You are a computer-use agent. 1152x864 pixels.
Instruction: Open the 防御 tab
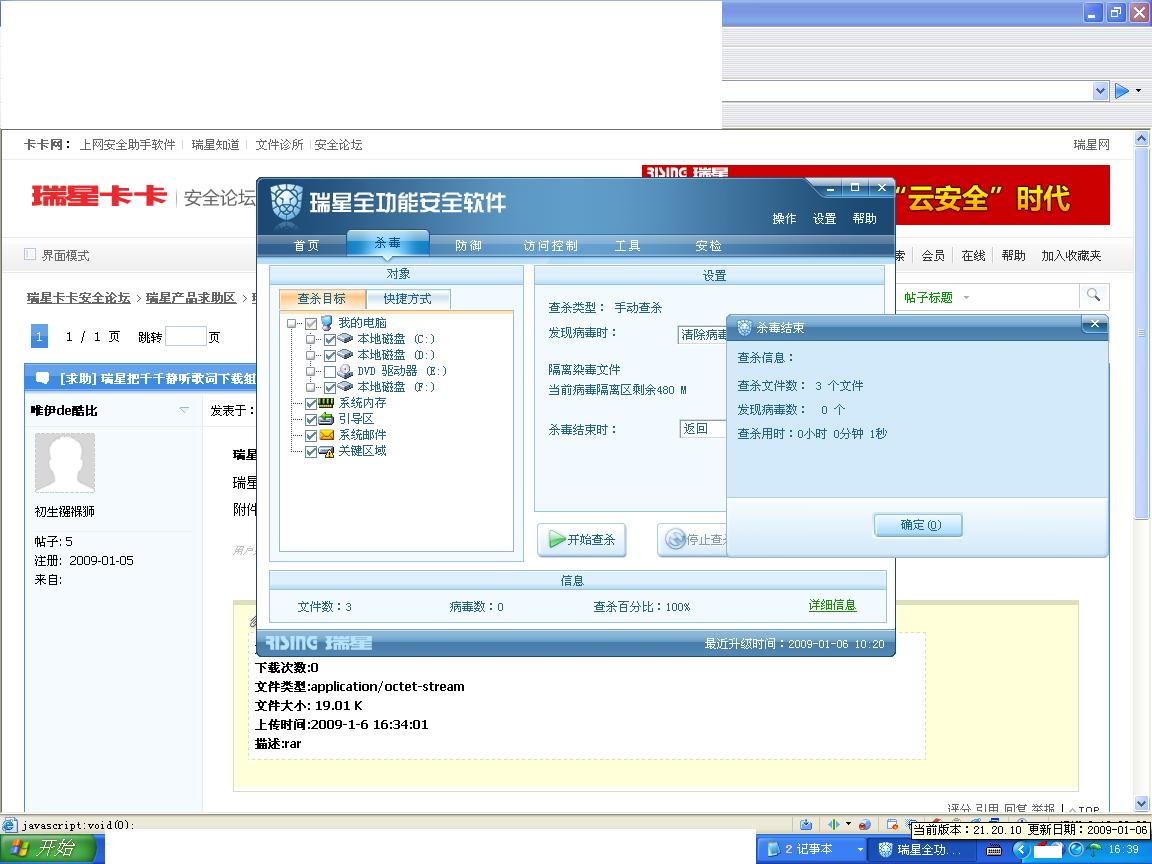coord(468,245)
